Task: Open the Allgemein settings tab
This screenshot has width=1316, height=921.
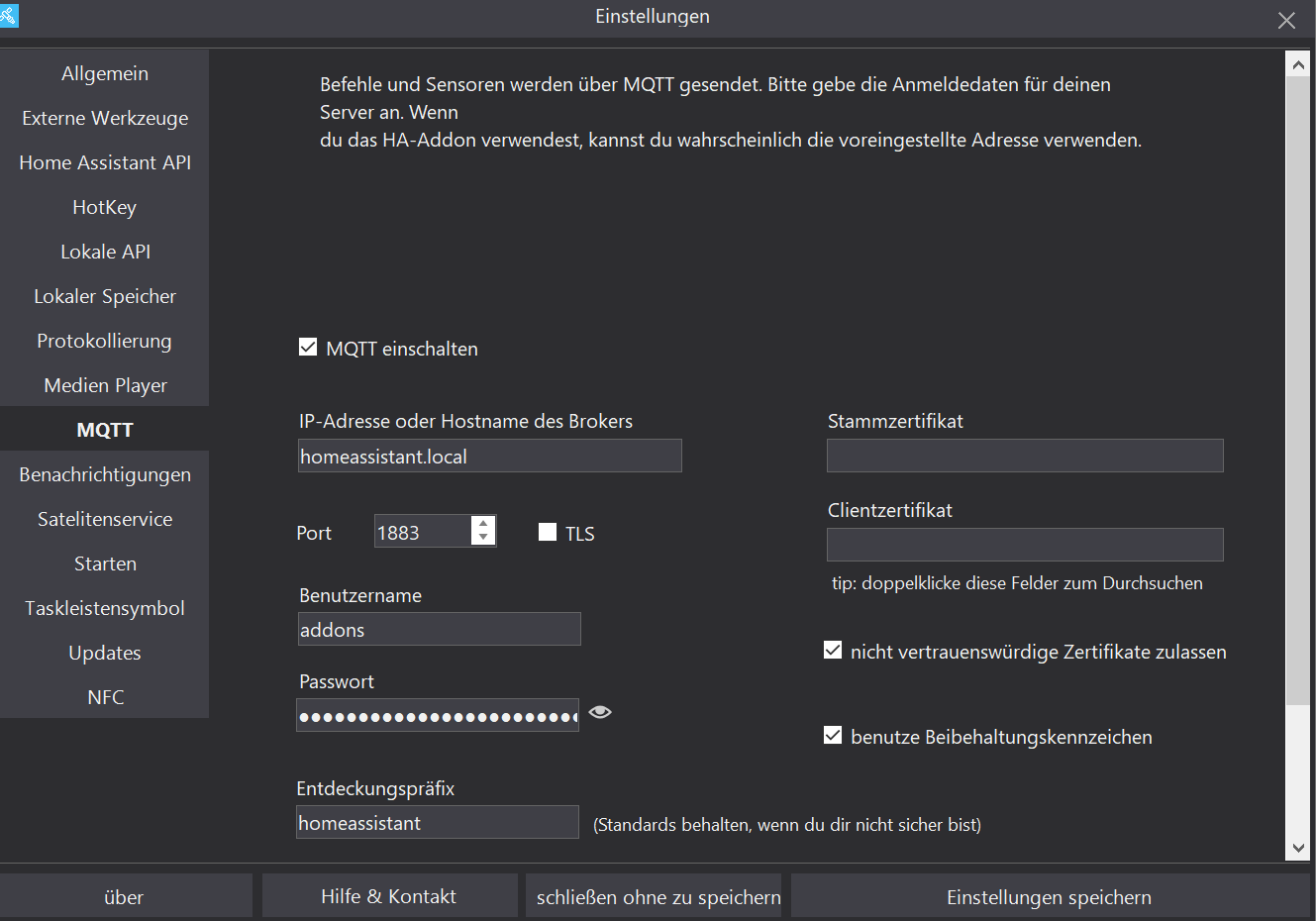Action: pos(105,73)
